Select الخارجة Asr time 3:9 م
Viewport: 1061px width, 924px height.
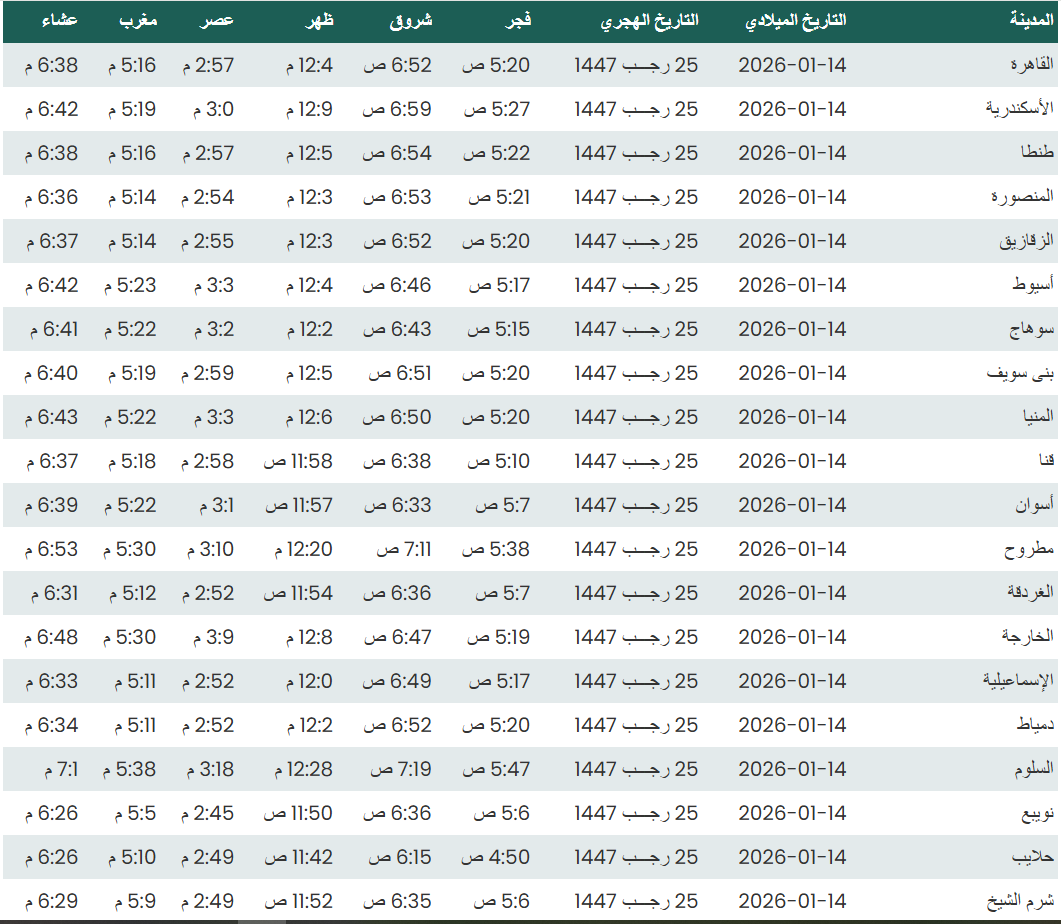208,637
